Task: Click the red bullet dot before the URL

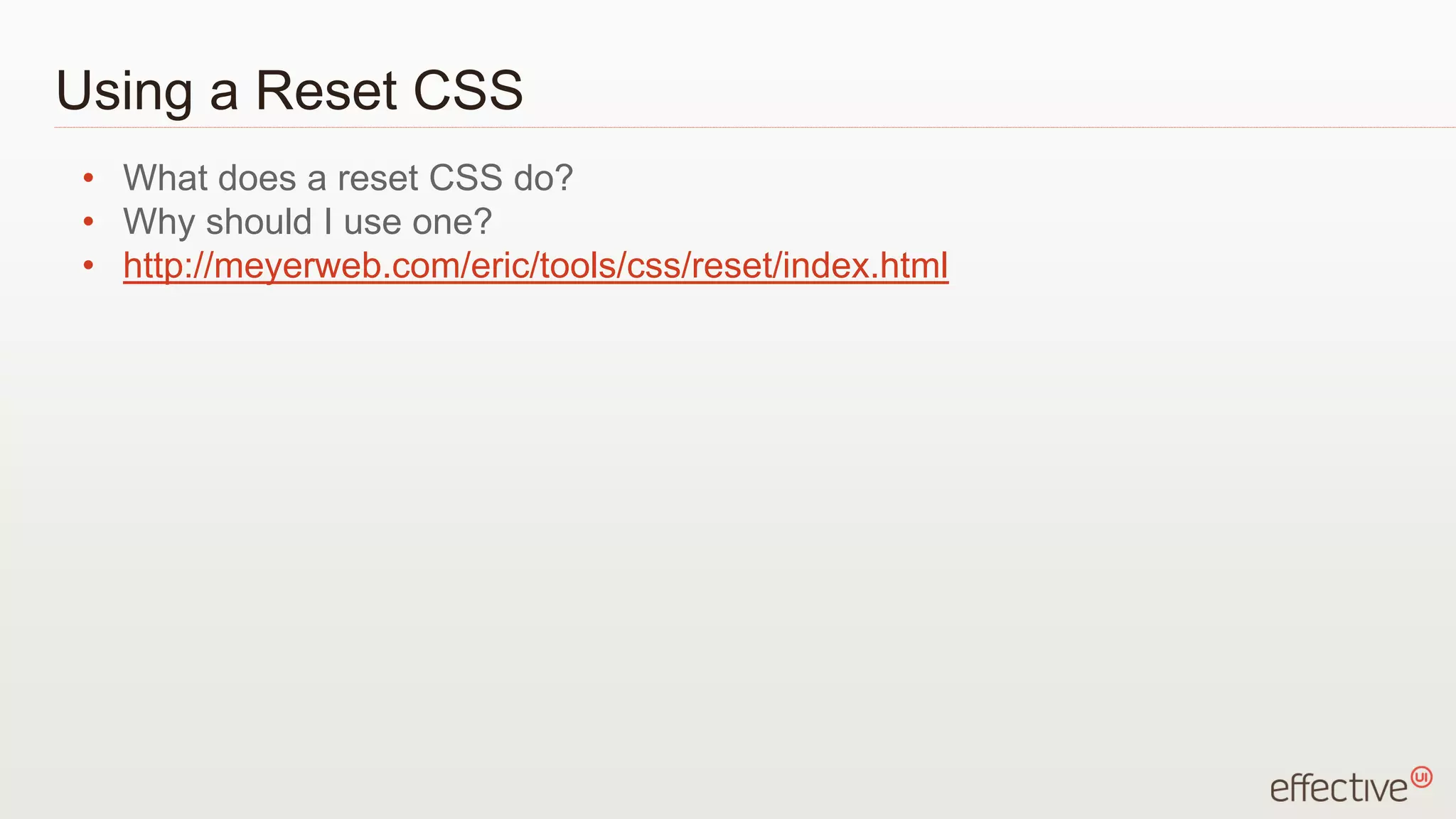Action: point(88,267)
